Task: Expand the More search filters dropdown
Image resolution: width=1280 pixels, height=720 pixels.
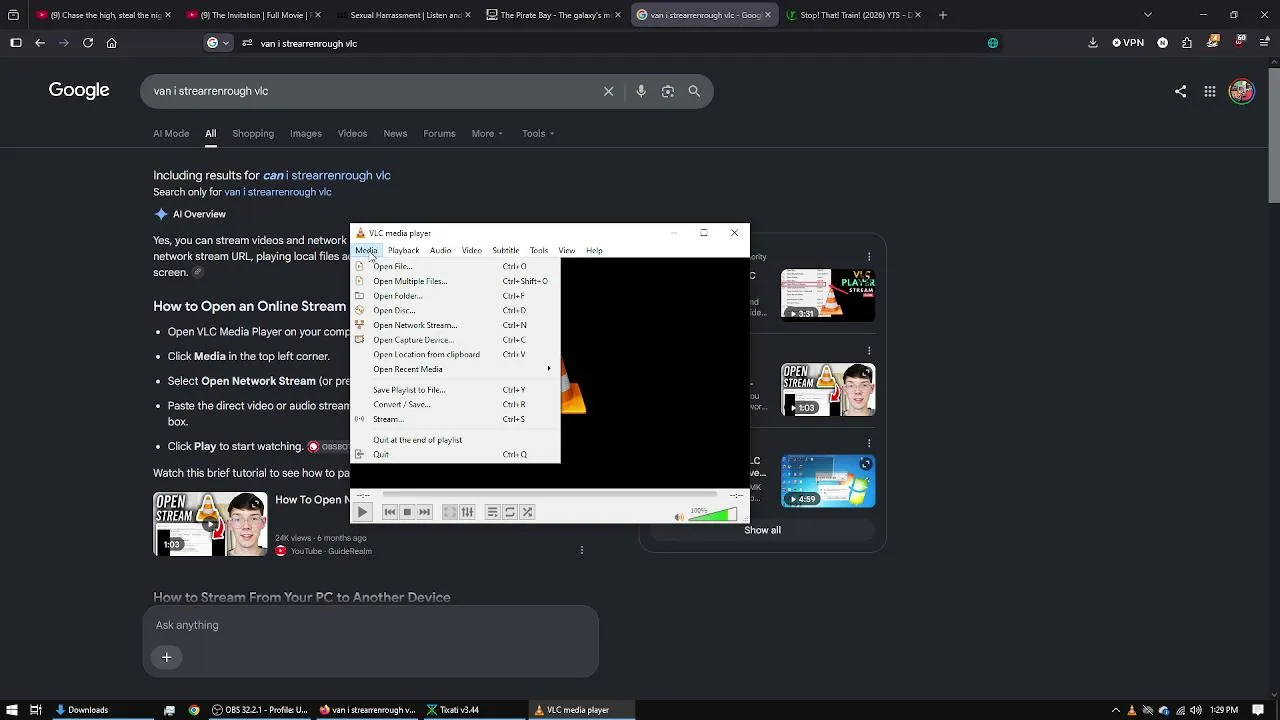Action: tap(487, 133)
